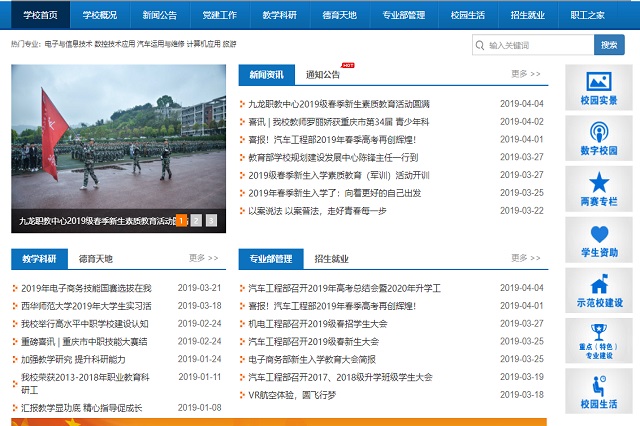Screen dimensions: 640x426
Task: Expand 更多 >> in the 新闻资讯 section
Action: pos(526,74)
